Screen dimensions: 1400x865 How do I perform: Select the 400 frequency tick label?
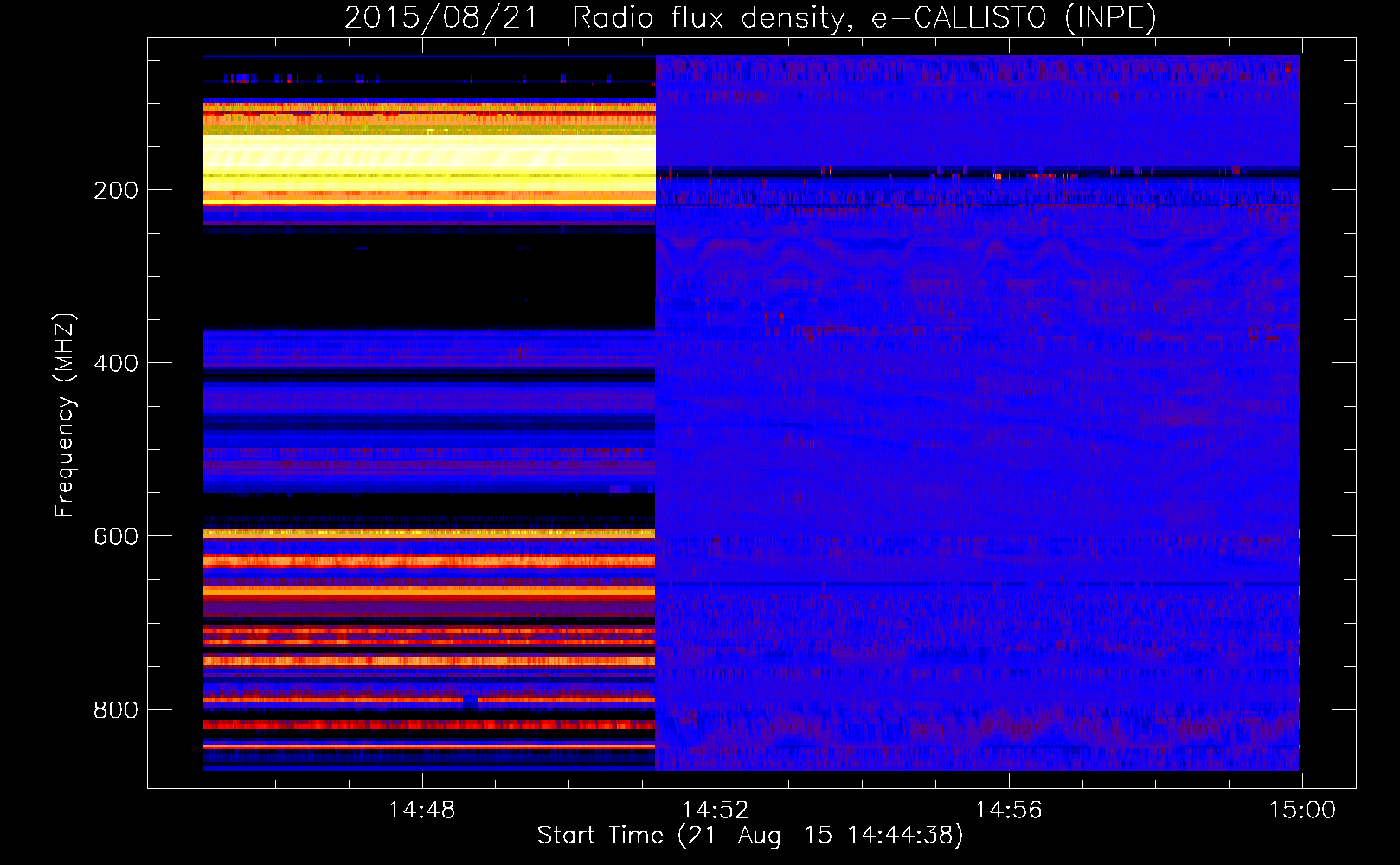(x=116, y=363)
